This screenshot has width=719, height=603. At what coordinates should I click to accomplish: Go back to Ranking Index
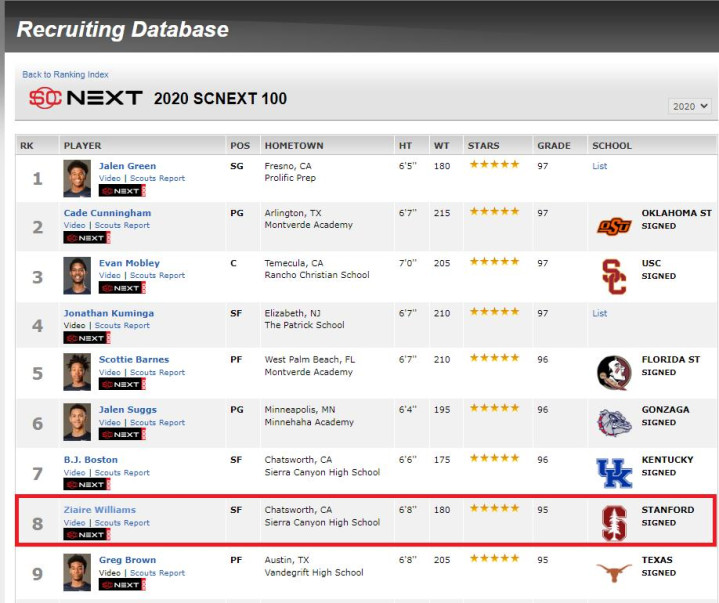coord(65,74)
